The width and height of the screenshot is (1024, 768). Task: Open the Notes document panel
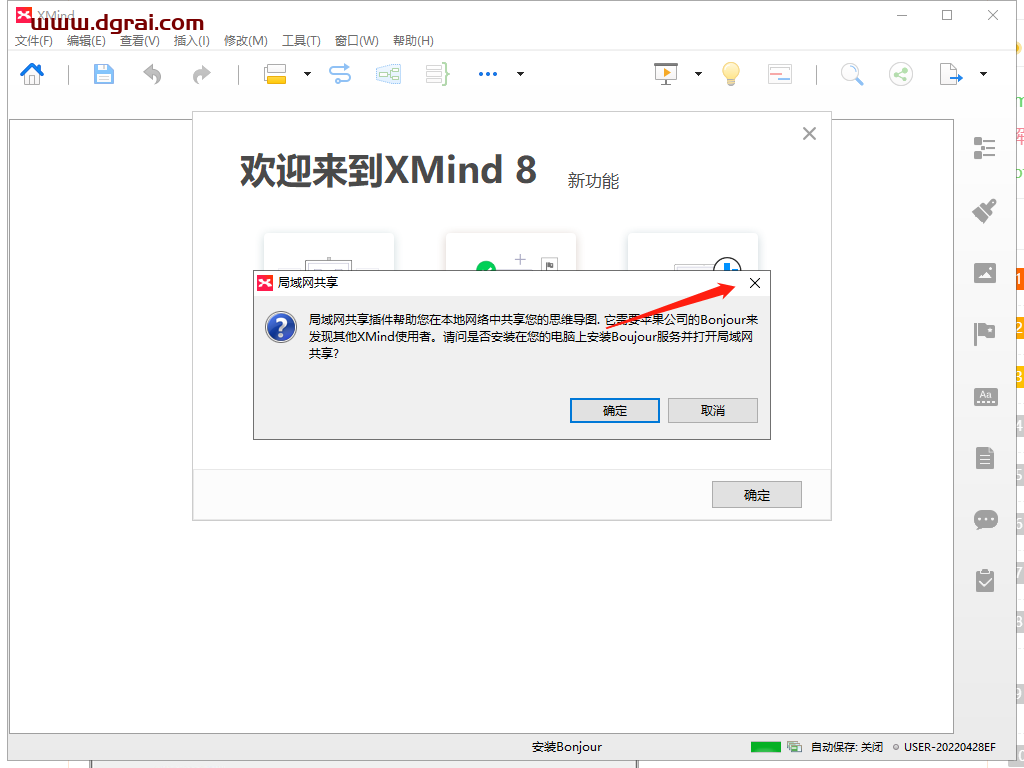pos(985,457)
